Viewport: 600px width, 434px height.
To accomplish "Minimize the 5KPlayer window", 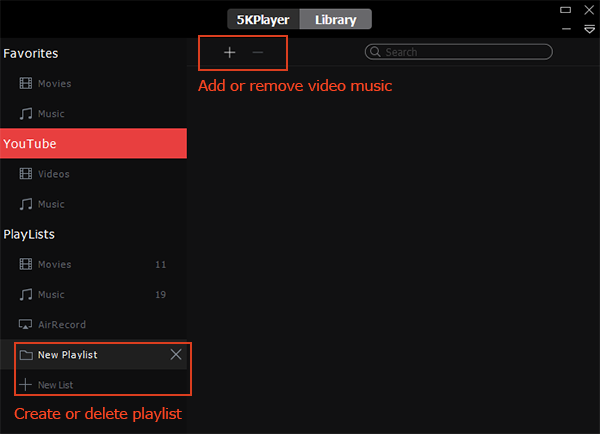I will [566, 29].
